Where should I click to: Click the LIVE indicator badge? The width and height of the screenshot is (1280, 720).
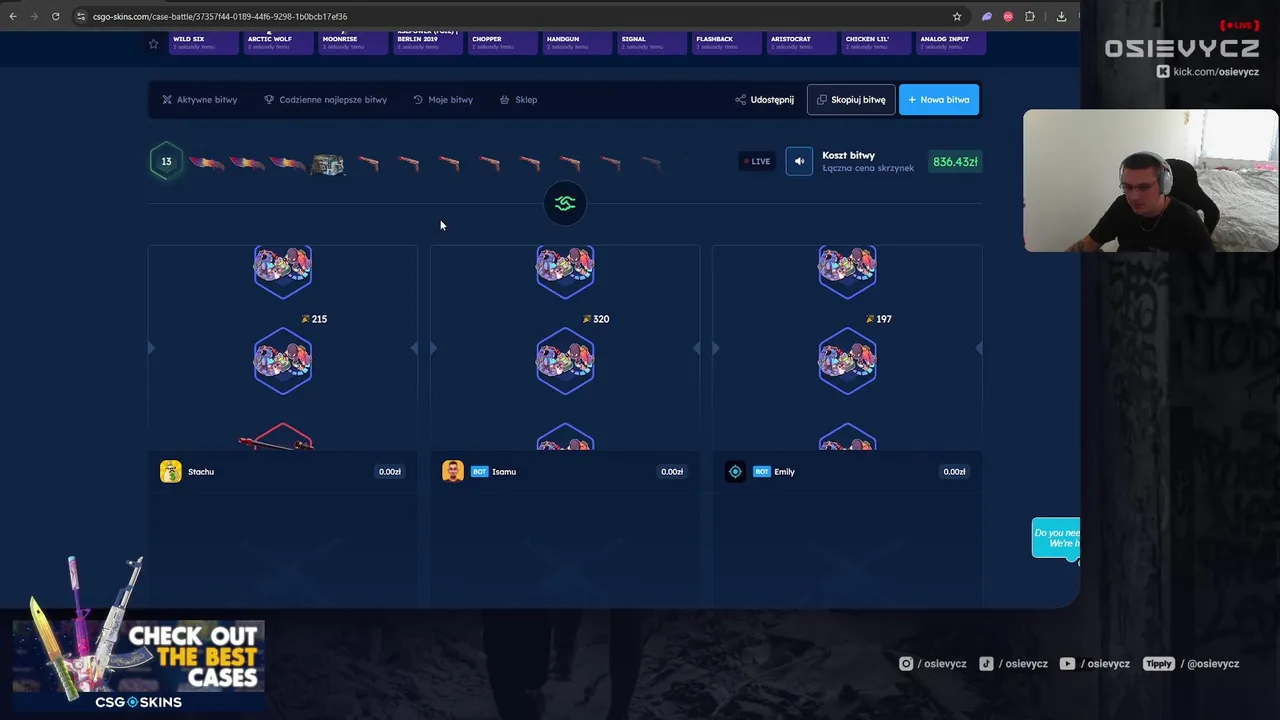pos(757,162)
